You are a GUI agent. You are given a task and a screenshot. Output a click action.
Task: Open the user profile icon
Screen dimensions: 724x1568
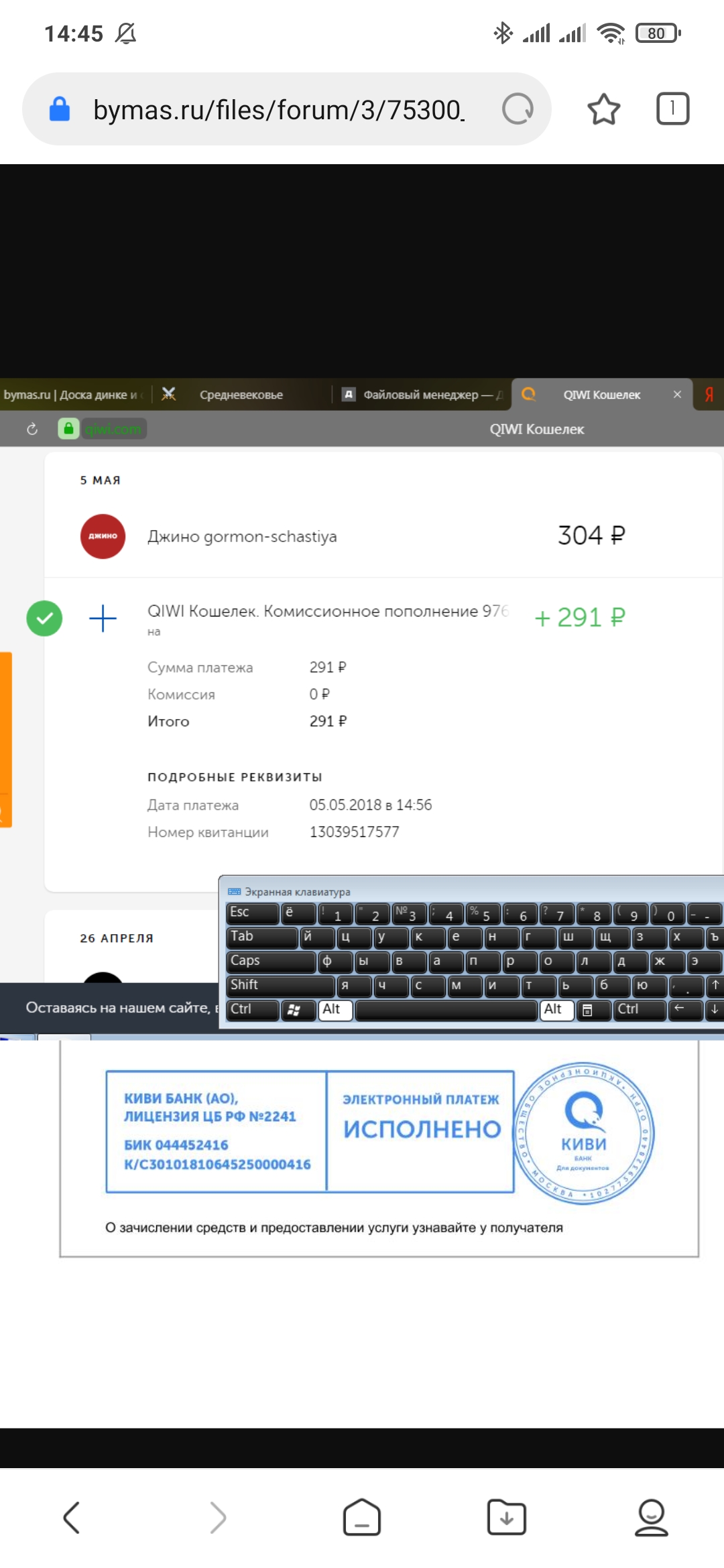(x=651, y=1517)
